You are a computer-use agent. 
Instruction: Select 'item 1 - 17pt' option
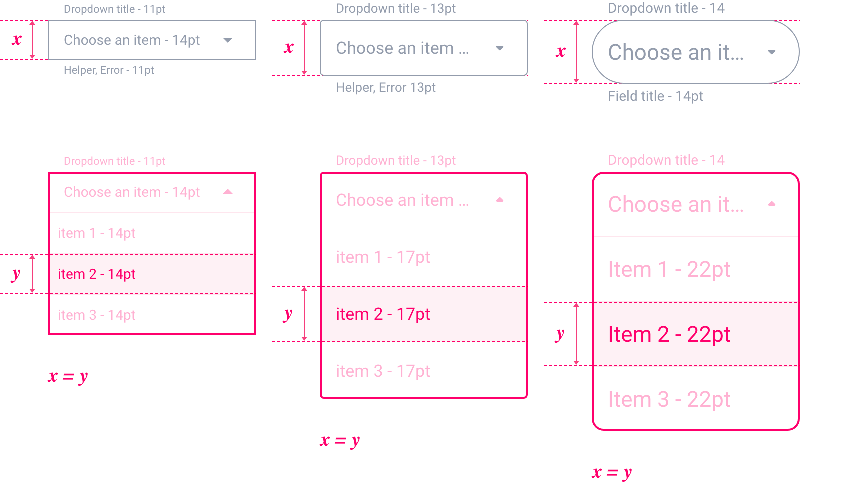point(383,257)
